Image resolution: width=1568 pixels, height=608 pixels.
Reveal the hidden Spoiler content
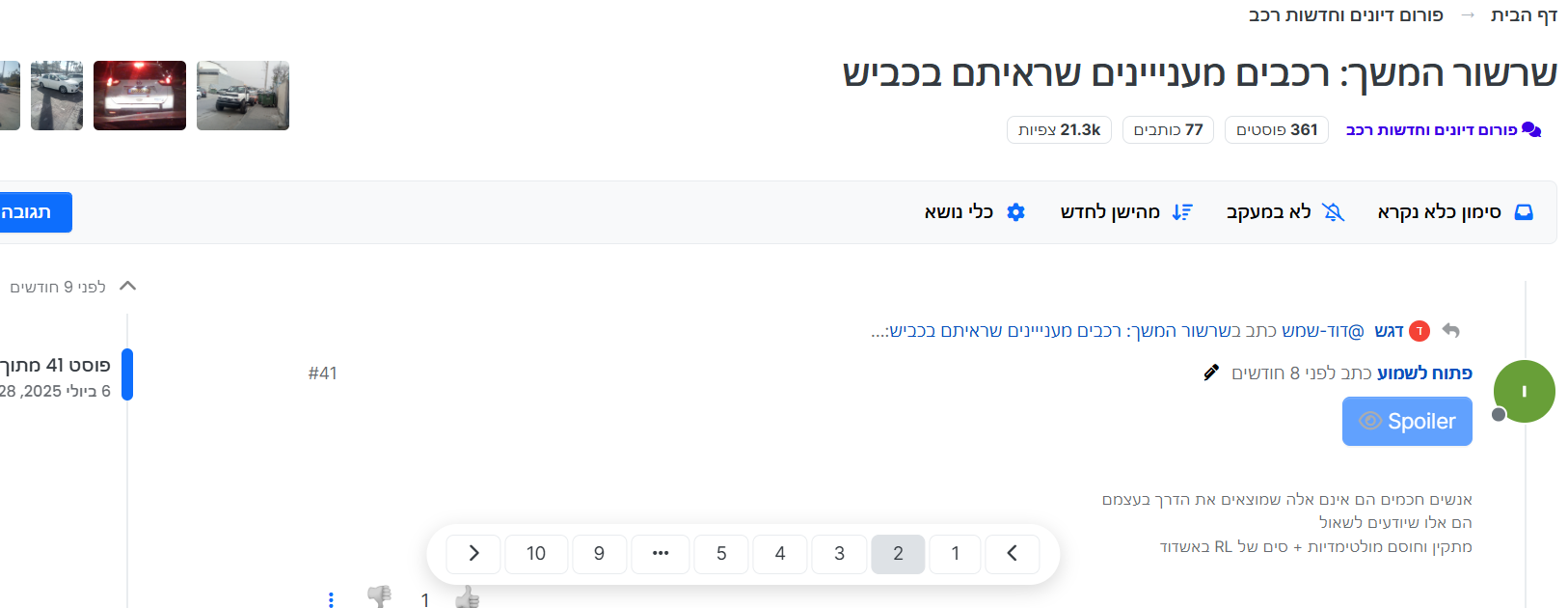pyautogui.click(x=1407, y=422)
